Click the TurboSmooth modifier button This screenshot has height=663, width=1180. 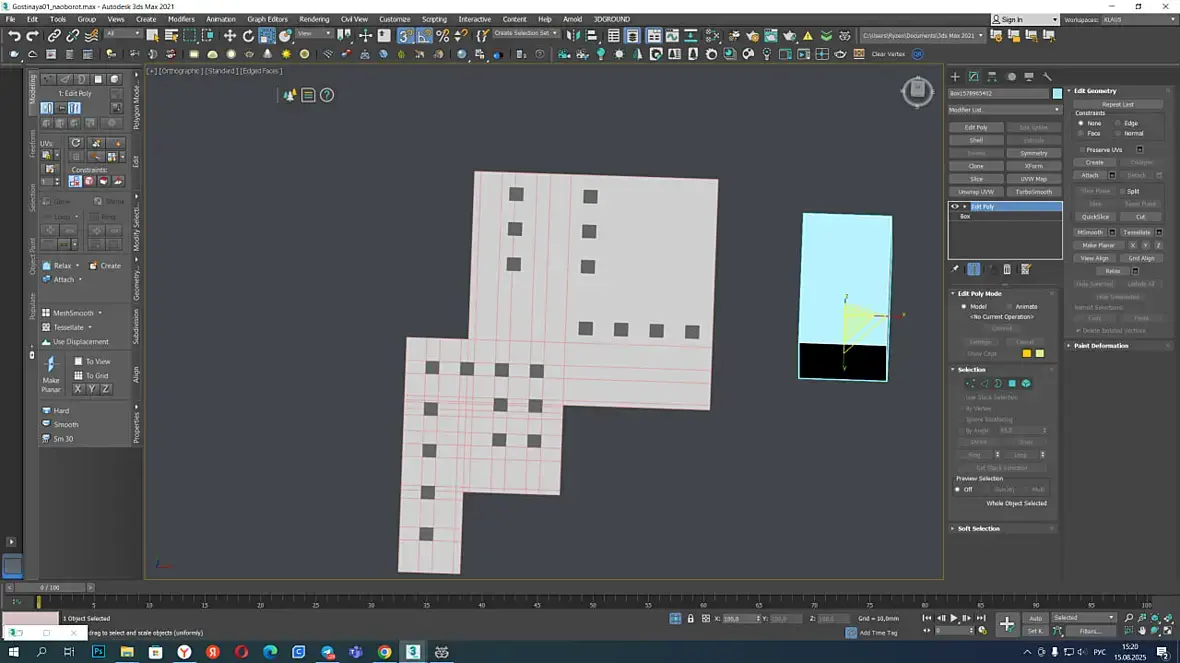point(1033,192)
